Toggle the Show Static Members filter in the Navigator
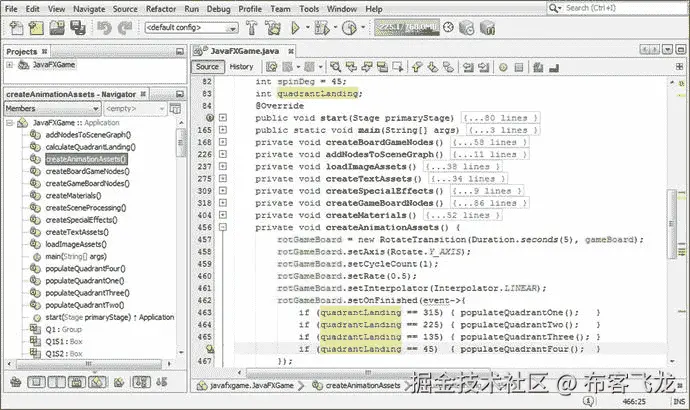Viewport: 690px width, 410px height. 56,382
